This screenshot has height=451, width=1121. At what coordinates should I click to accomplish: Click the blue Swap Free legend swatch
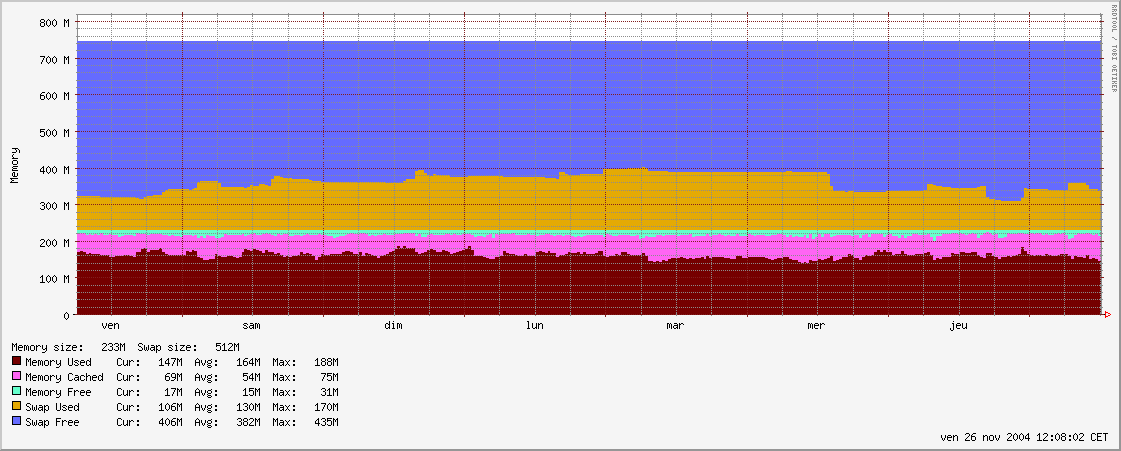16,422
